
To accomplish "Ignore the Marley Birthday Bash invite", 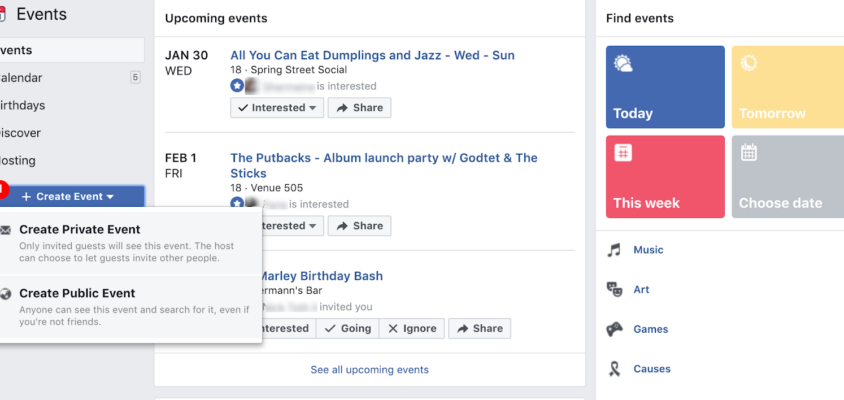I will pos(410,328).
